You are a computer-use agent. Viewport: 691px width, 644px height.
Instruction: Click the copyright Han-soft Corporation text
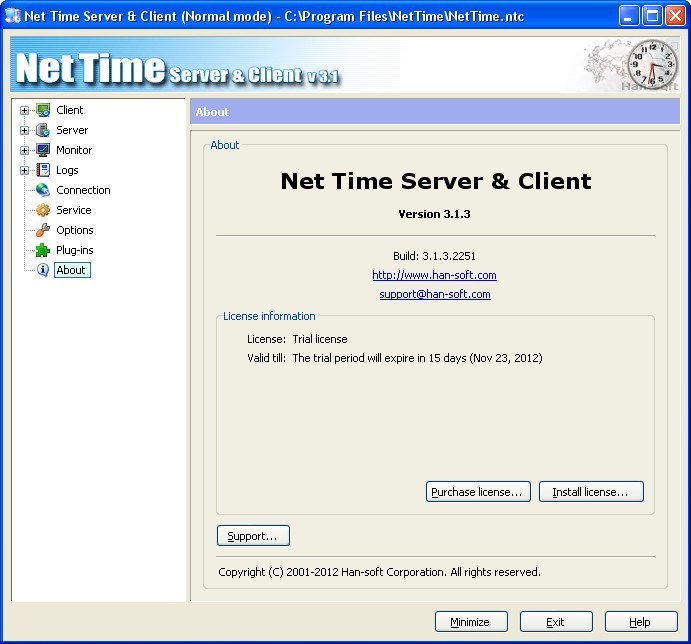pyautogui.click(x=379, y=572)
